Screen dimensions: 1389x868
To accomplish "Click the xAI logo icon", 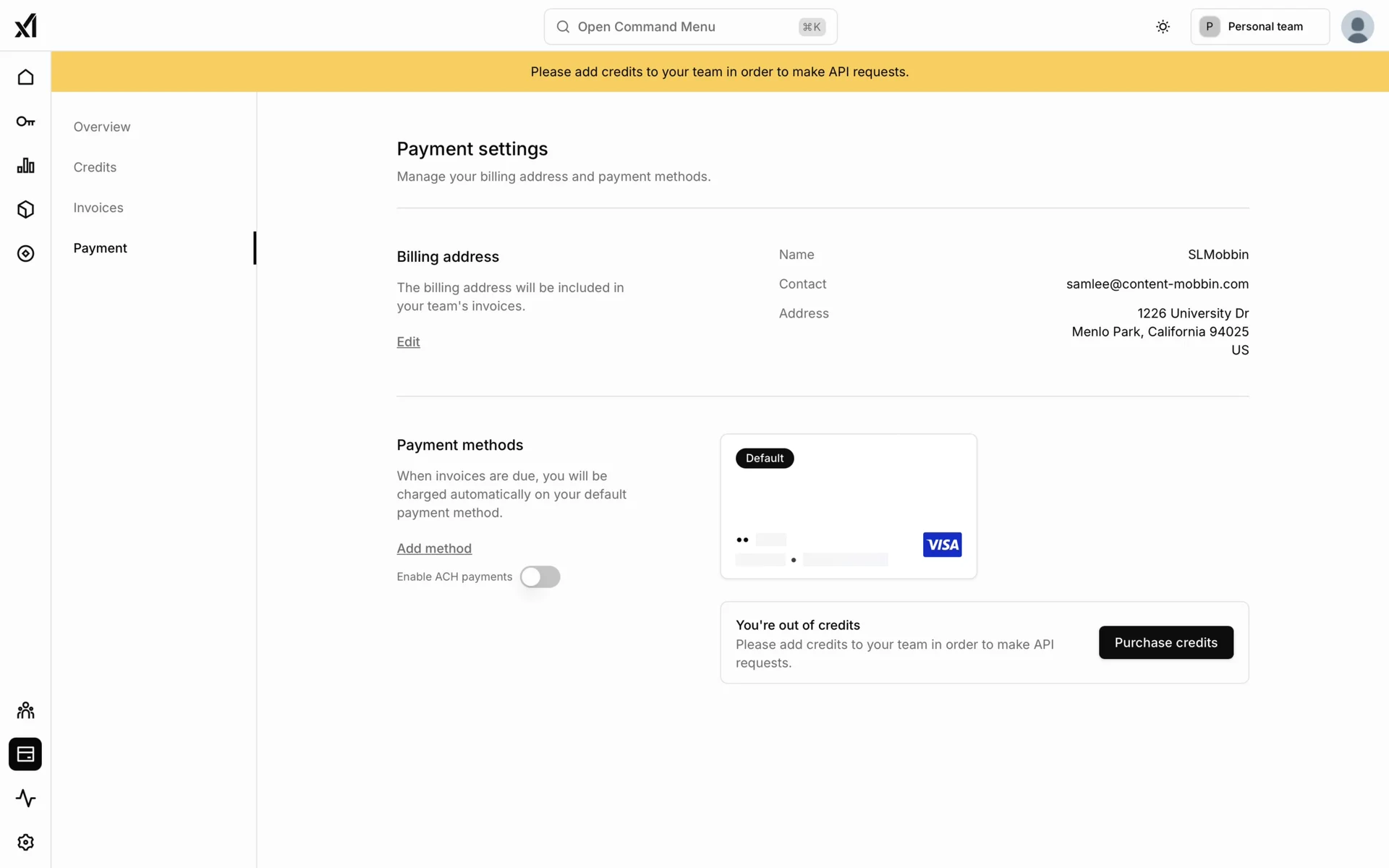I will point(25,26).
